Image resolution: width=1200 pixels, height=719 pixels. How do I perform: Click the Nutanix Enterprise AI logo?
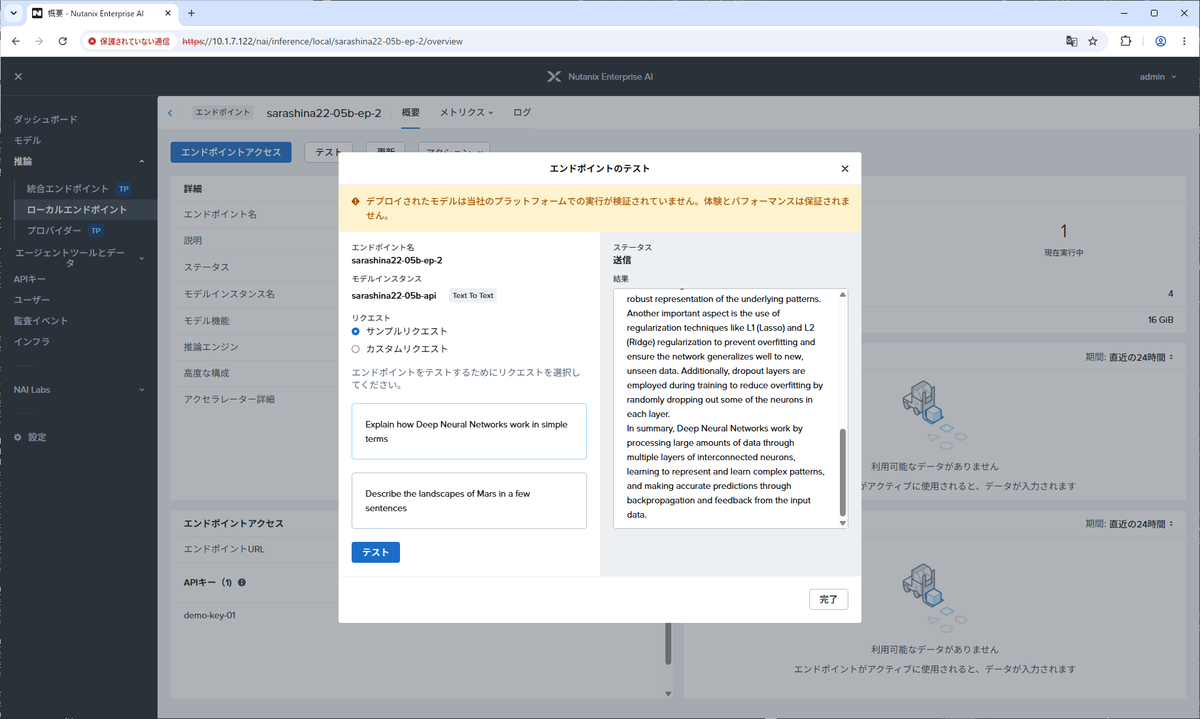coord(600,76)
